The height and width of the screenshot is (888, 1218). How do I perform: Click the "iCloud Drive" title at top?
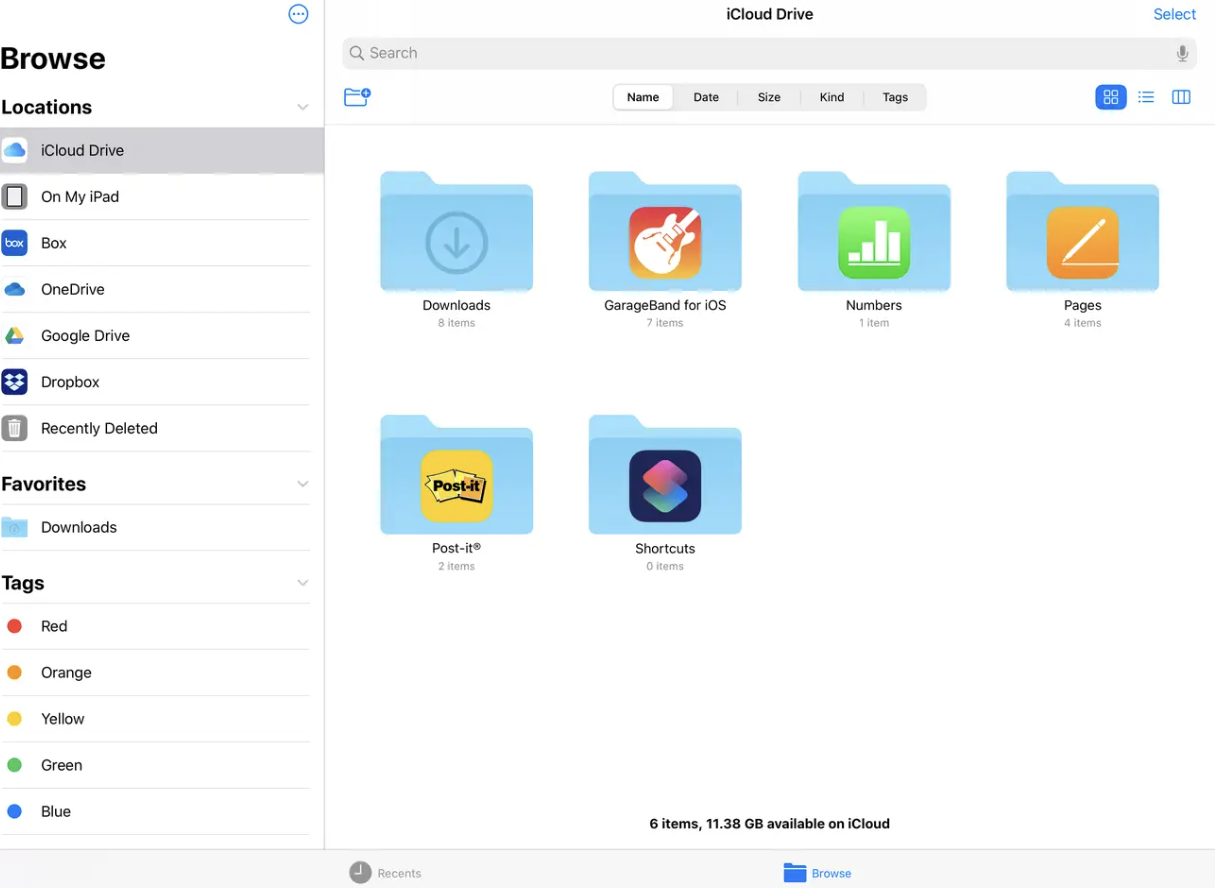(769, 14)
